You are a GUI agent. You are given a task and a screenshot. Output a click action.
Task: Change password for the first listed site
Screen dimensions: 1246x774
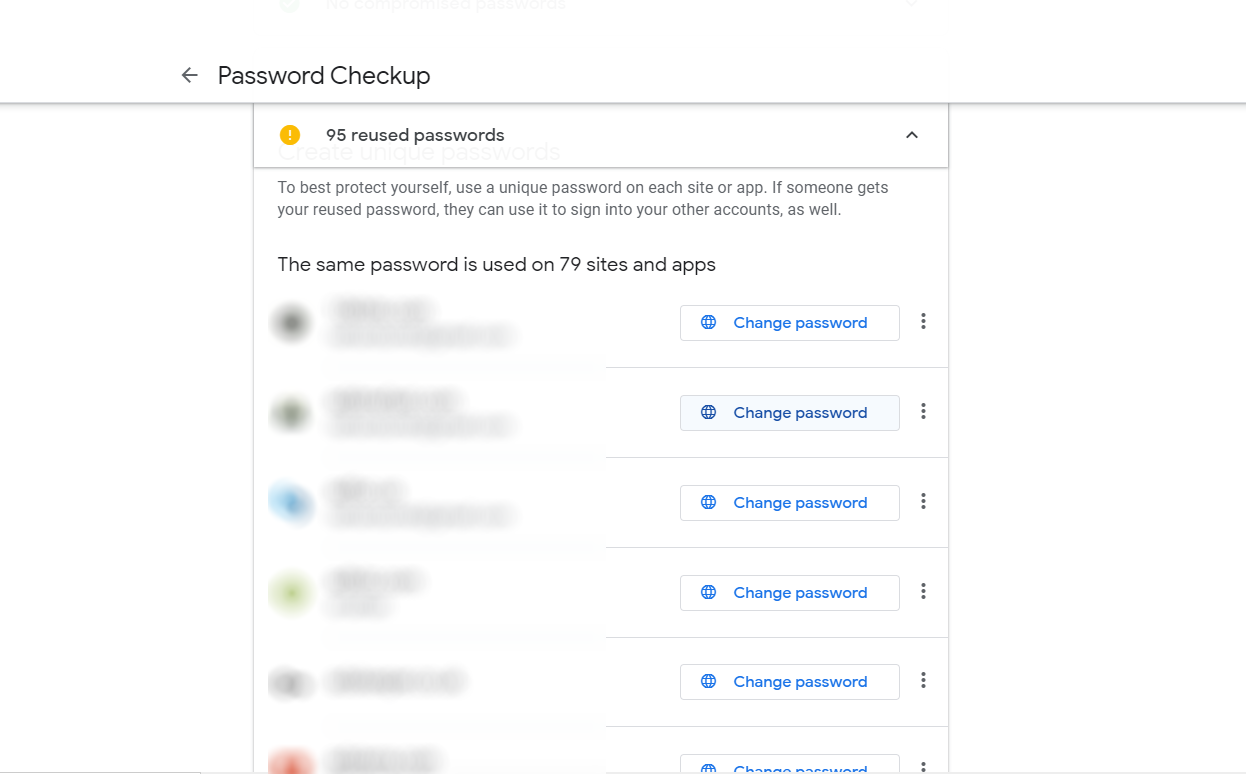pyautogui.click(x=789, y=323)
